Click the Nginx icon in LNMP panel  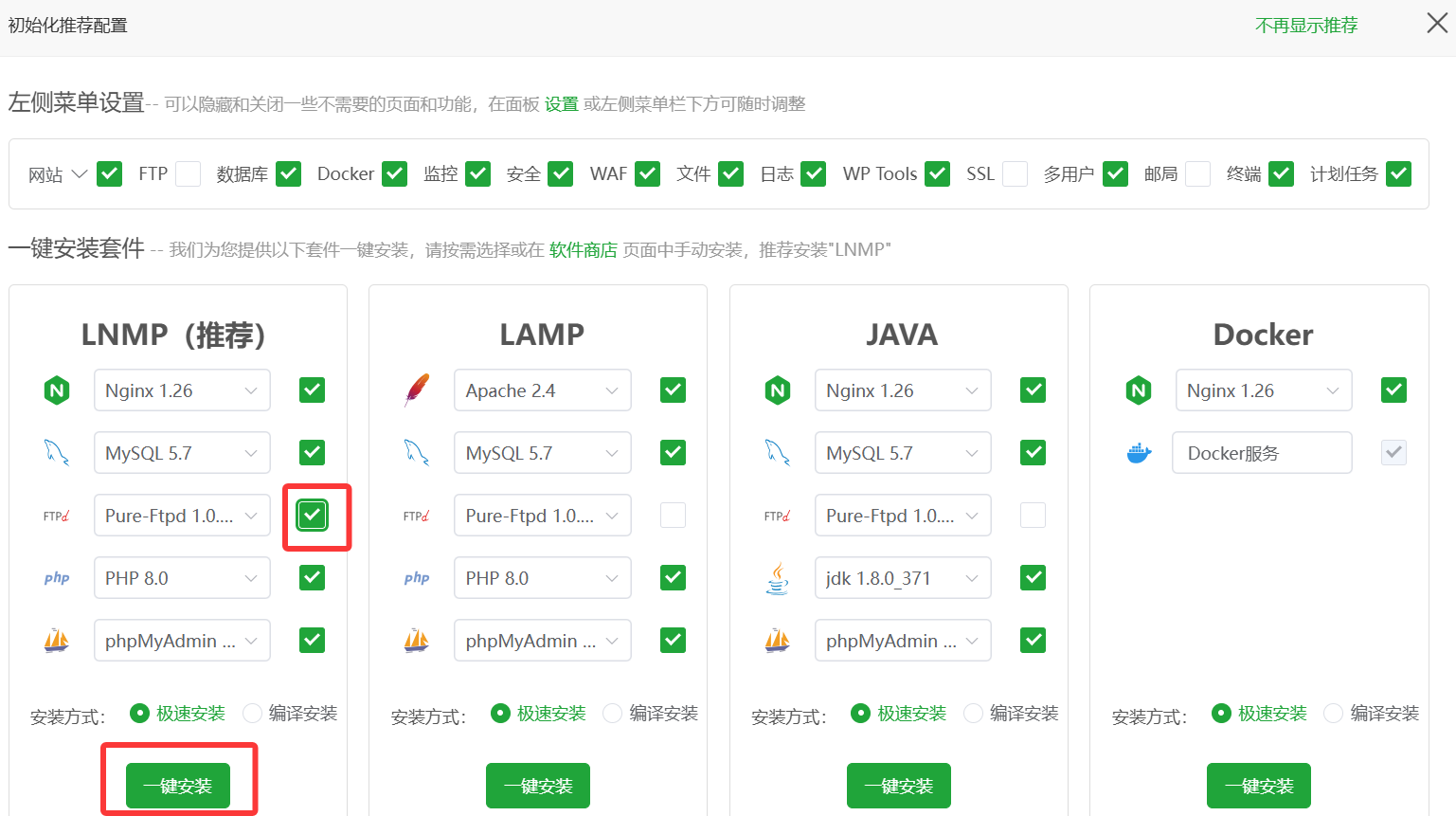pyautogui.click(x=57, y=390)
